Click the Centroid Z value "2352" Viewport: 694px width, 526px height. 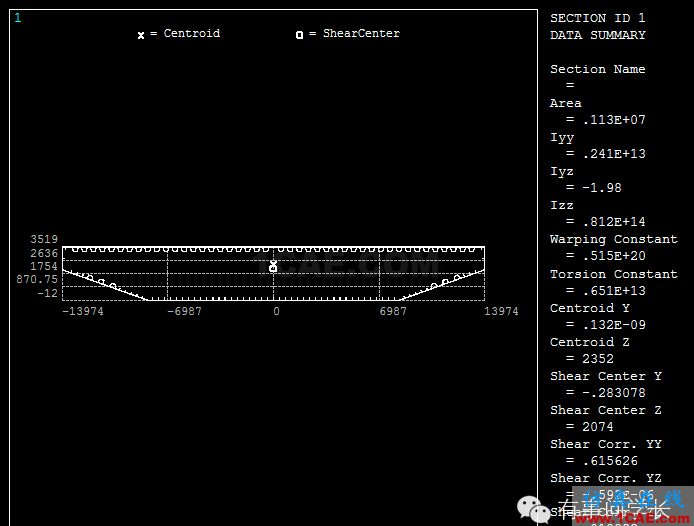pos(598,359)
